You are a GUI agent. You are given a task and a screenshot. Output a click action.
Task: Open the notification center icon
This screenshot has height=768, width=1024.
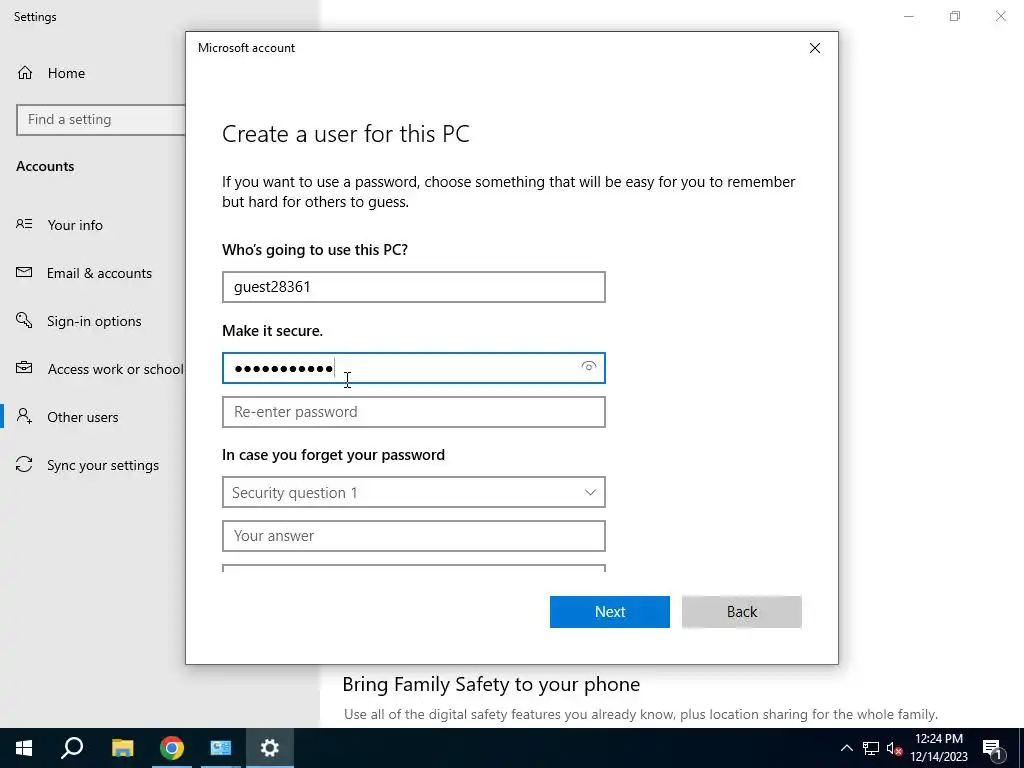pos(992,748)
